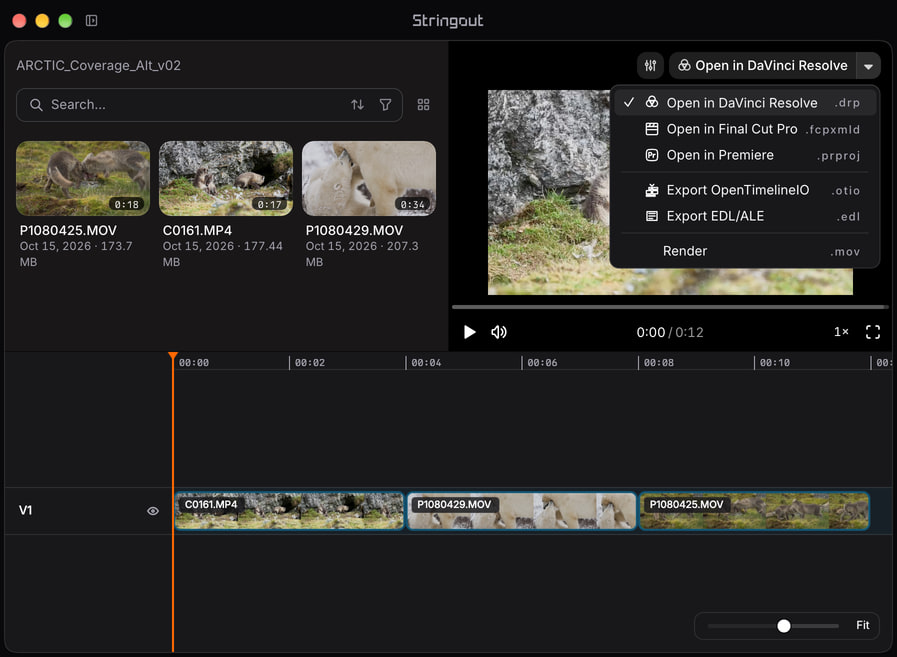The width and height of the screenshot is (897, 657).
Task: Click the 0:34 duration badge
Action: point(412,204)
